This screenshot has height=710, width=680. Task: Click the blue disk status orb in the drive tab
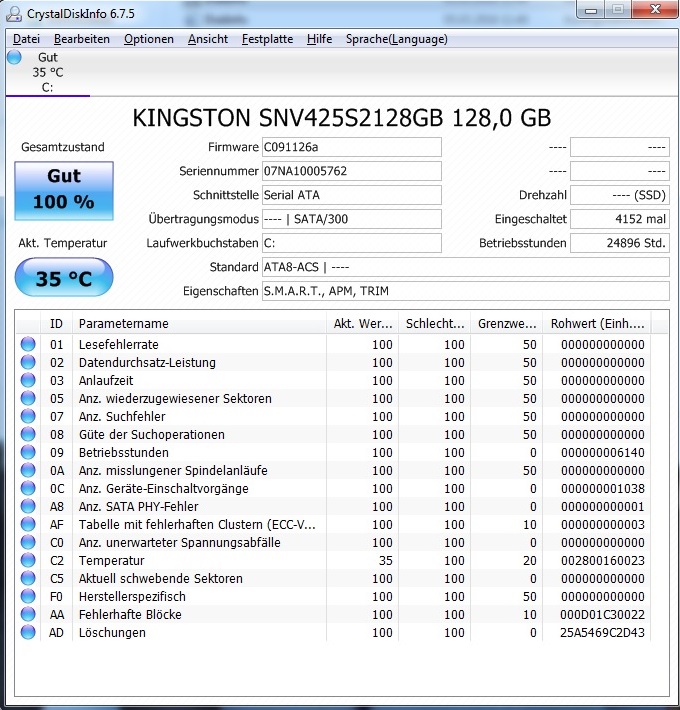(x=14, y=58)
